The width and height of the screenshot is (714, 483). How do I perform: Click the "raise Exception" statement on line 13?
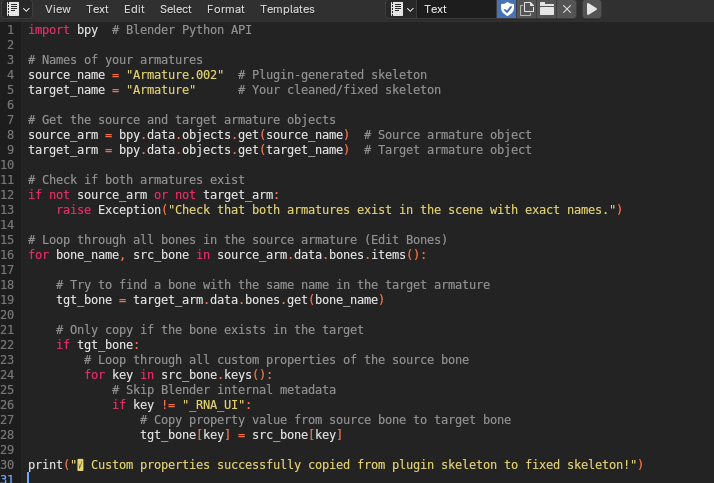click(339, 210)
